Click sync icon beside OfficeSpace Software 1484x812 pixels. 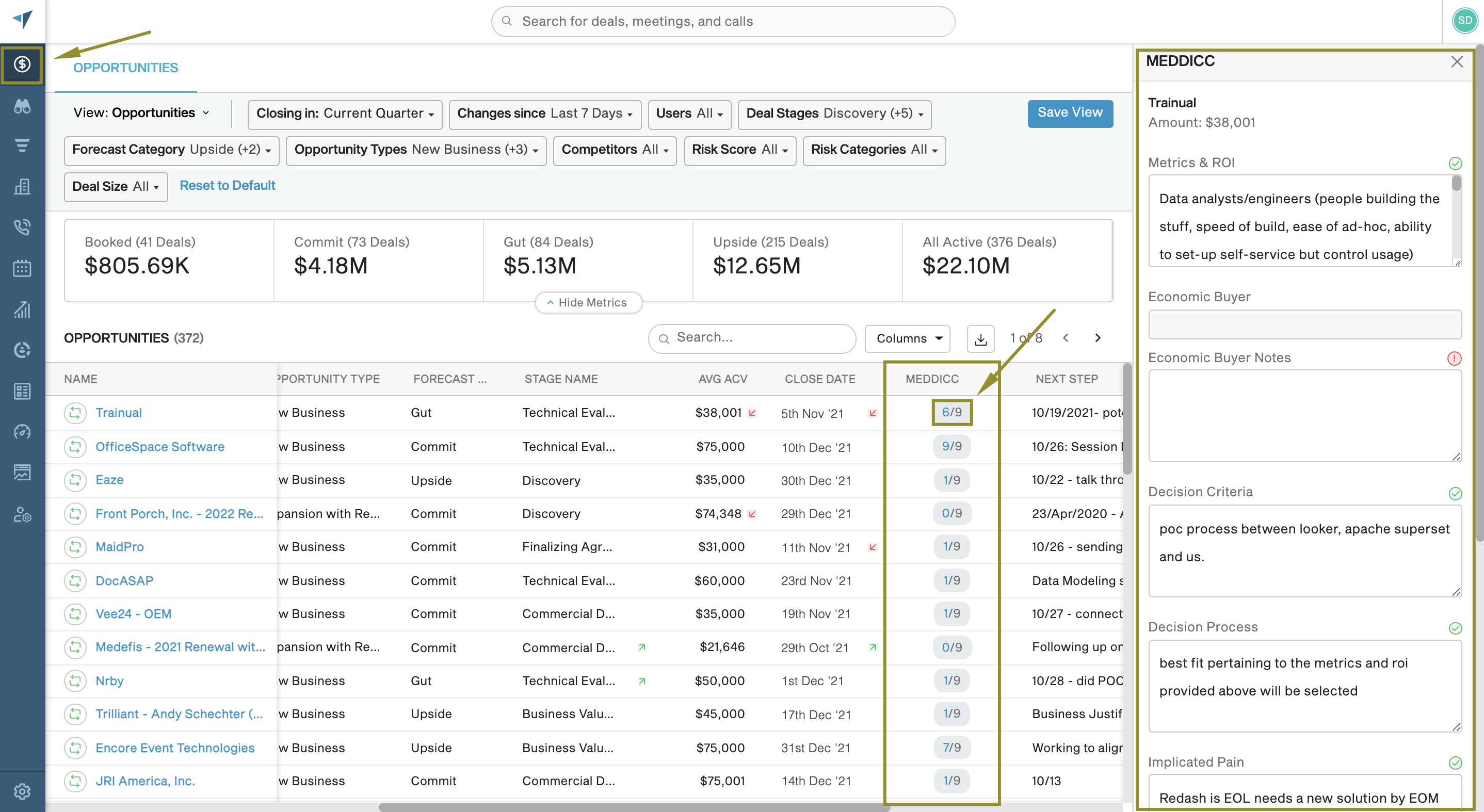75,446
